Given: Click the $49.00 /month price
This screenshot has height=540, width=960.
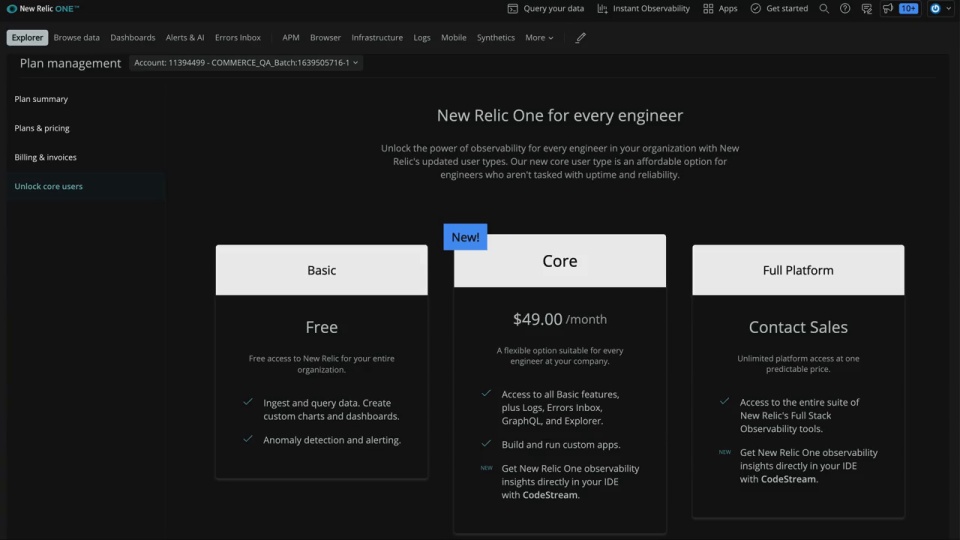Looking at the screenshot, I should [x=560, y=319].
